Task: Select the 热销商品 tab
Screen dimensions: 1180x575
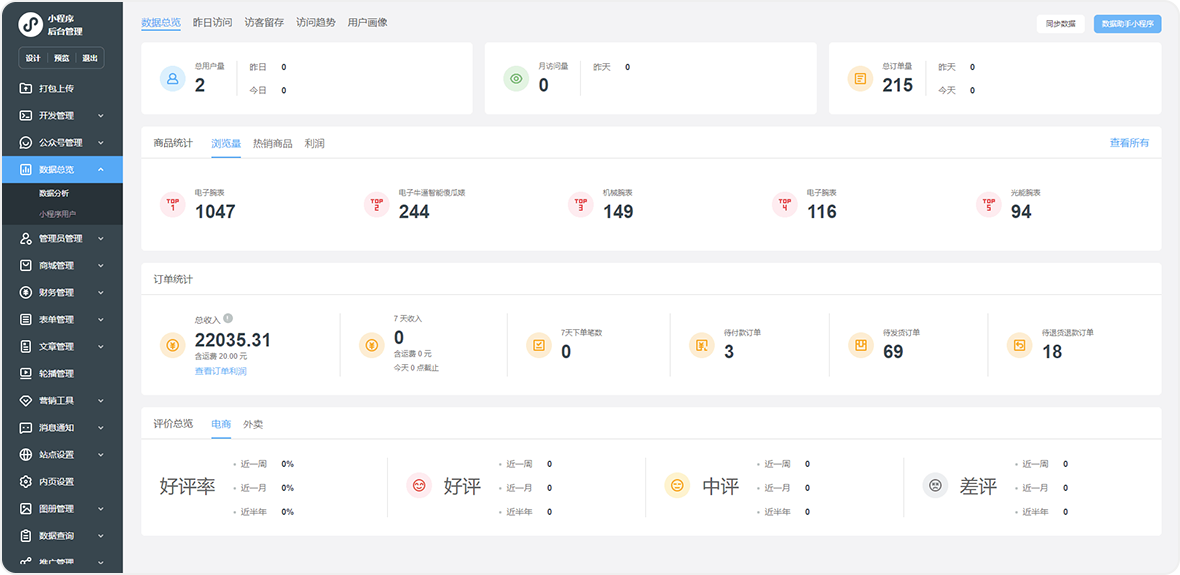Action: tap(272, 143)
